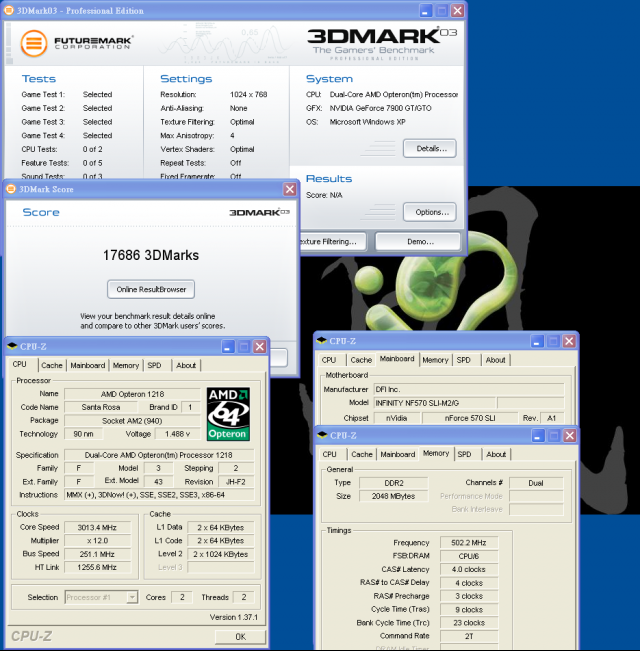Open SPD tab in the CPU-Z Motherboard window

point(464,360)
